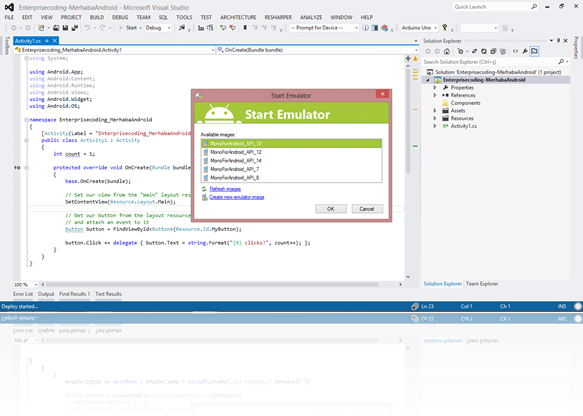Click the Solution Explorer Refresh icon
Screen dimensions: 583x416
pos(484,51)
